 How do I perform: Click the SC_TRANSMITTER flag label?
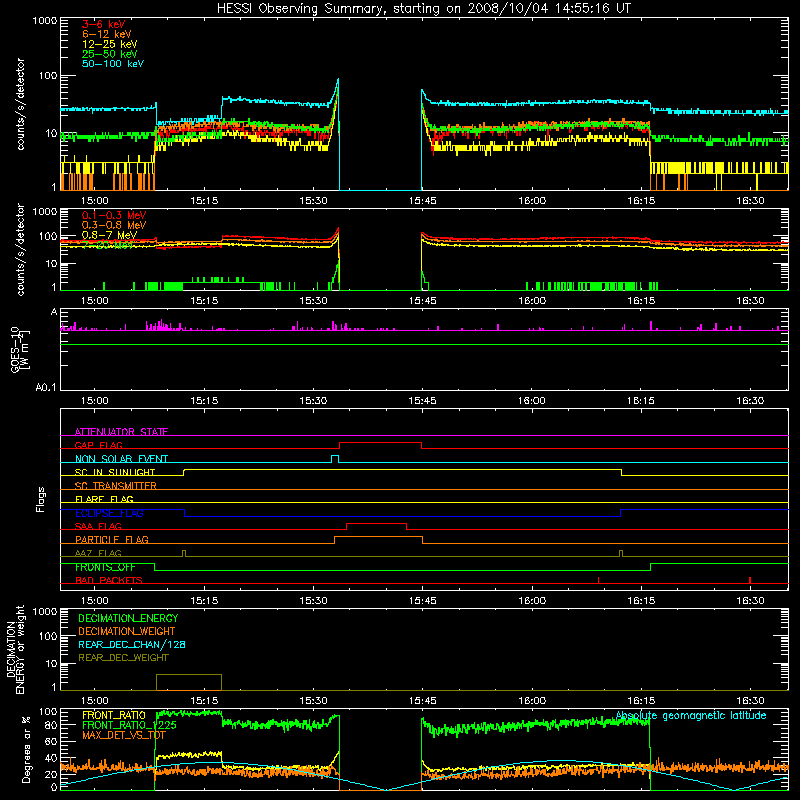coord(116,486)
